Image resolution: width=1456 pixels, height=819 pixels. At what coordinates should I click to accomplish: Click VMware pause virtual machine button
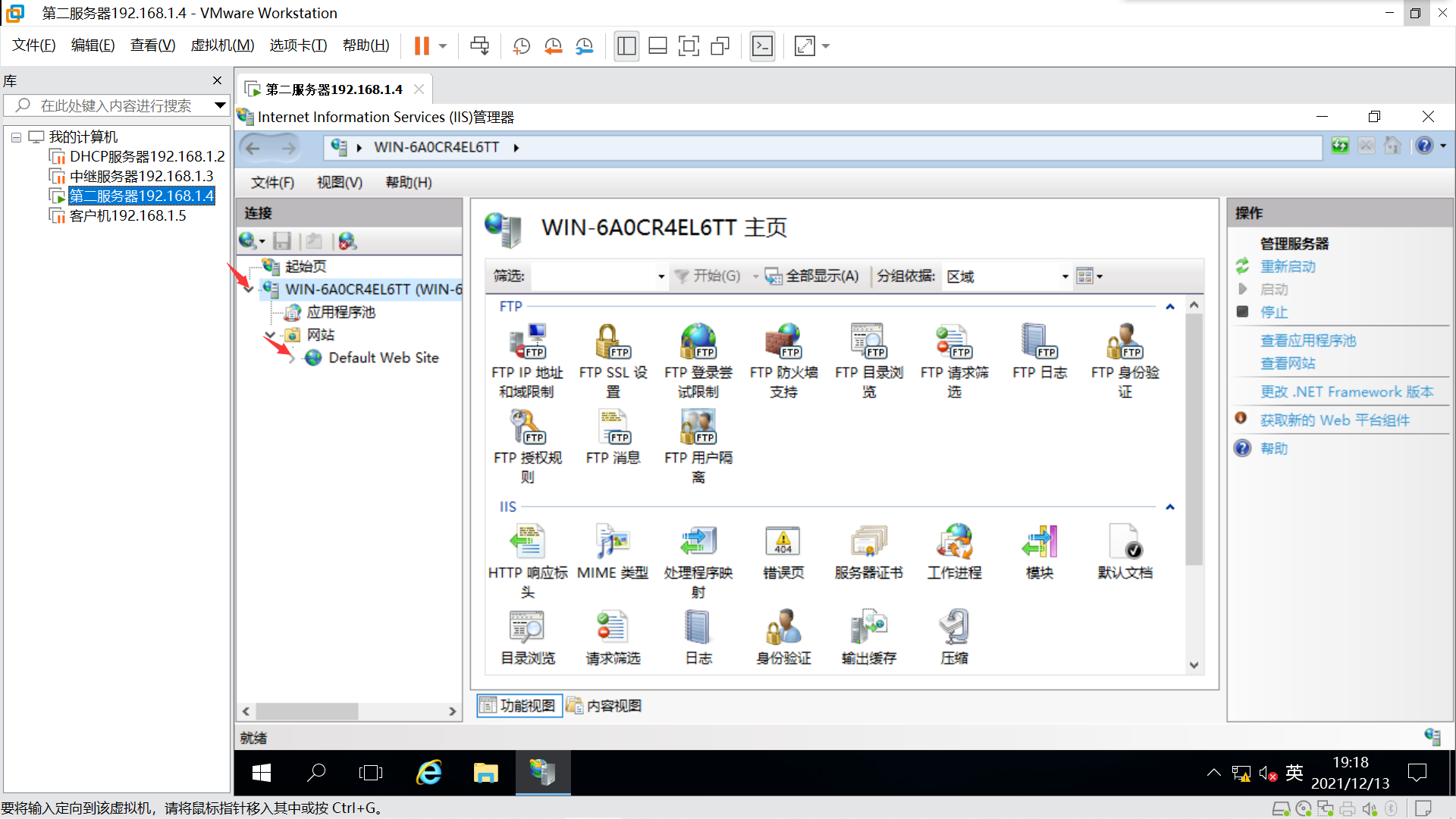click(422, 46)
